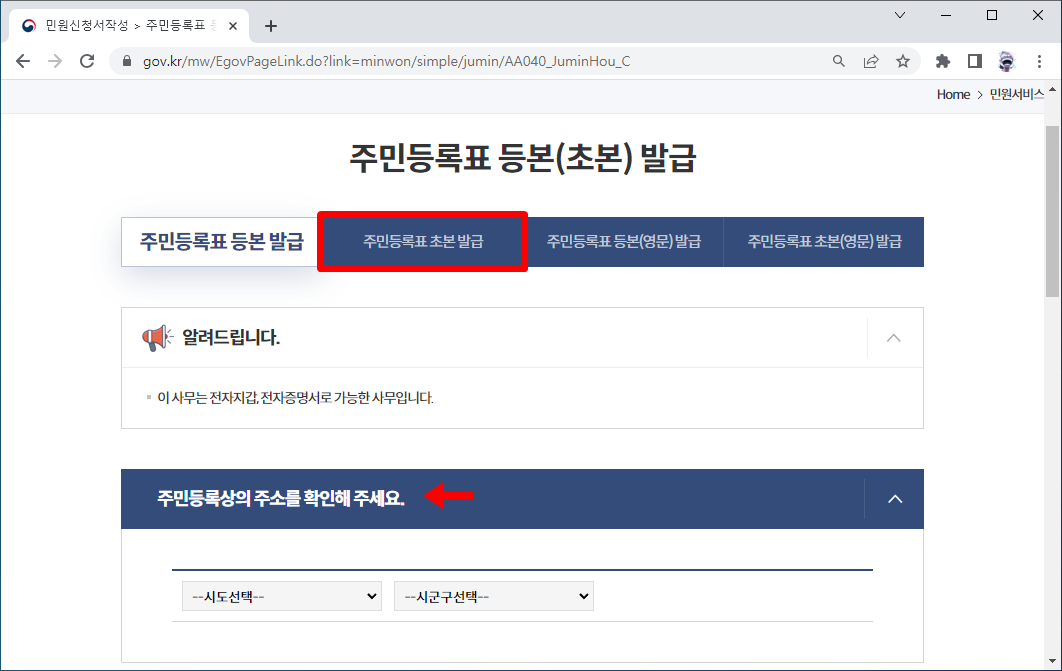Toggle the browser side panel
This screenshot has height=671, width=1062.
(x=975, y=62)
